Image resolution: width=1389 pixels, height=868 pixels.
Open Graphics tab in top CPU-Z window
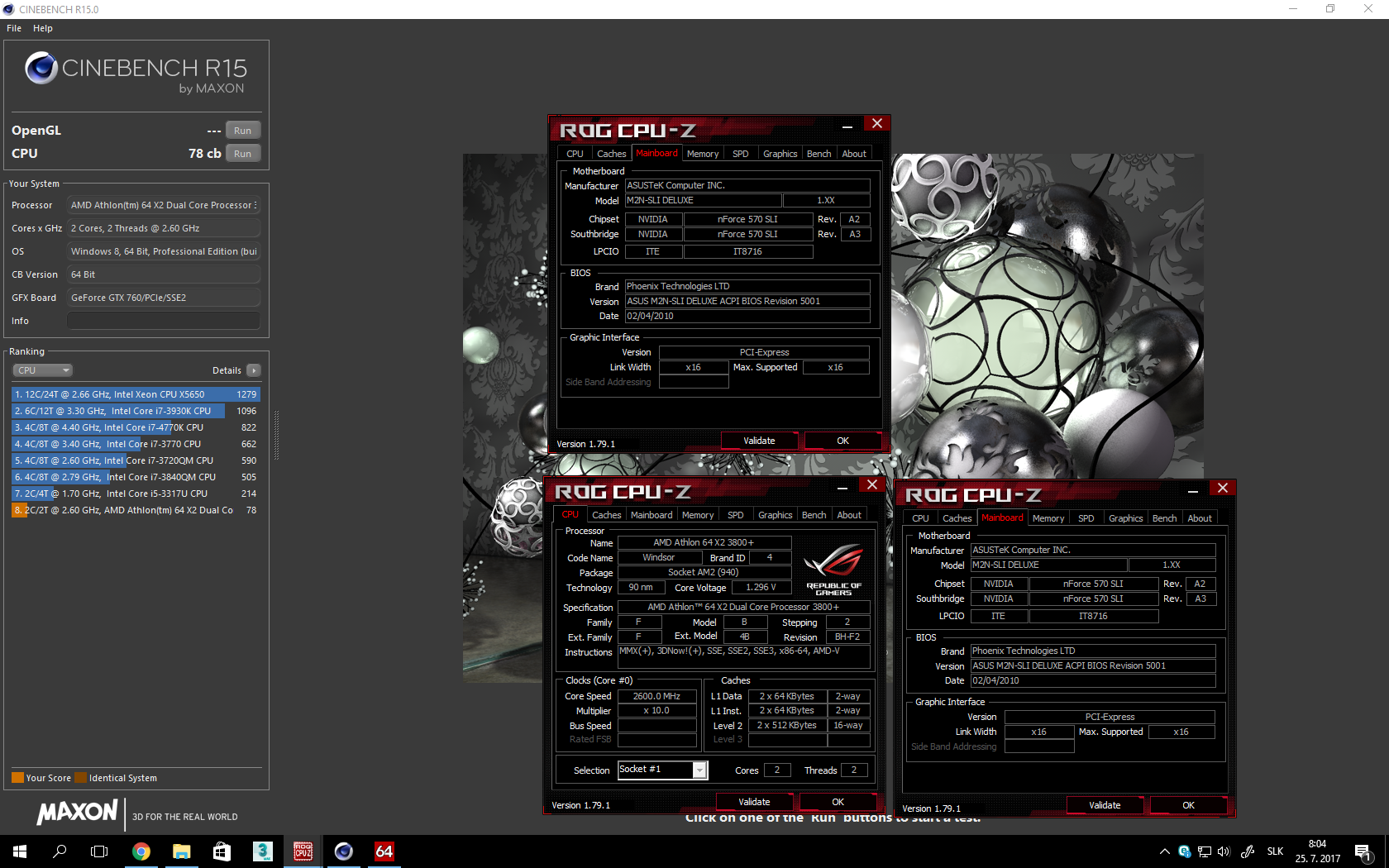click(x=780, y=154)
